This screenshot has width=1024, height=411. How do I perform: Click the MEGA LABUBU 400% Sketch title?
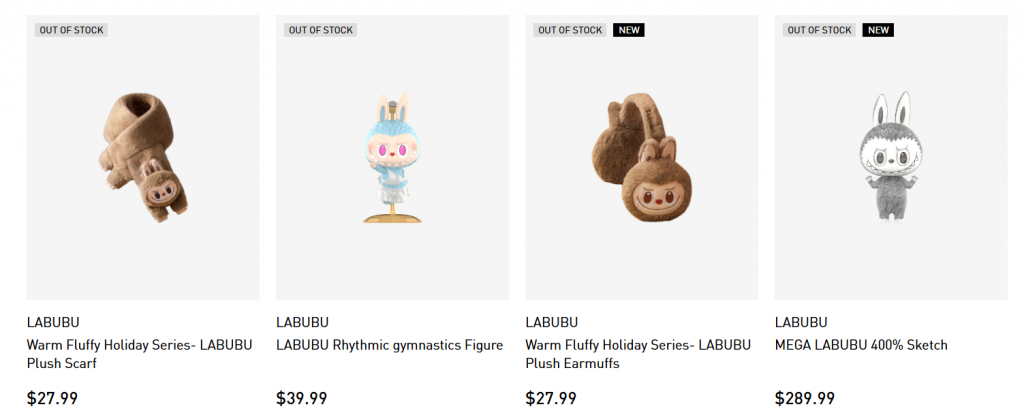pyautogui.click(x=861, y=345)
